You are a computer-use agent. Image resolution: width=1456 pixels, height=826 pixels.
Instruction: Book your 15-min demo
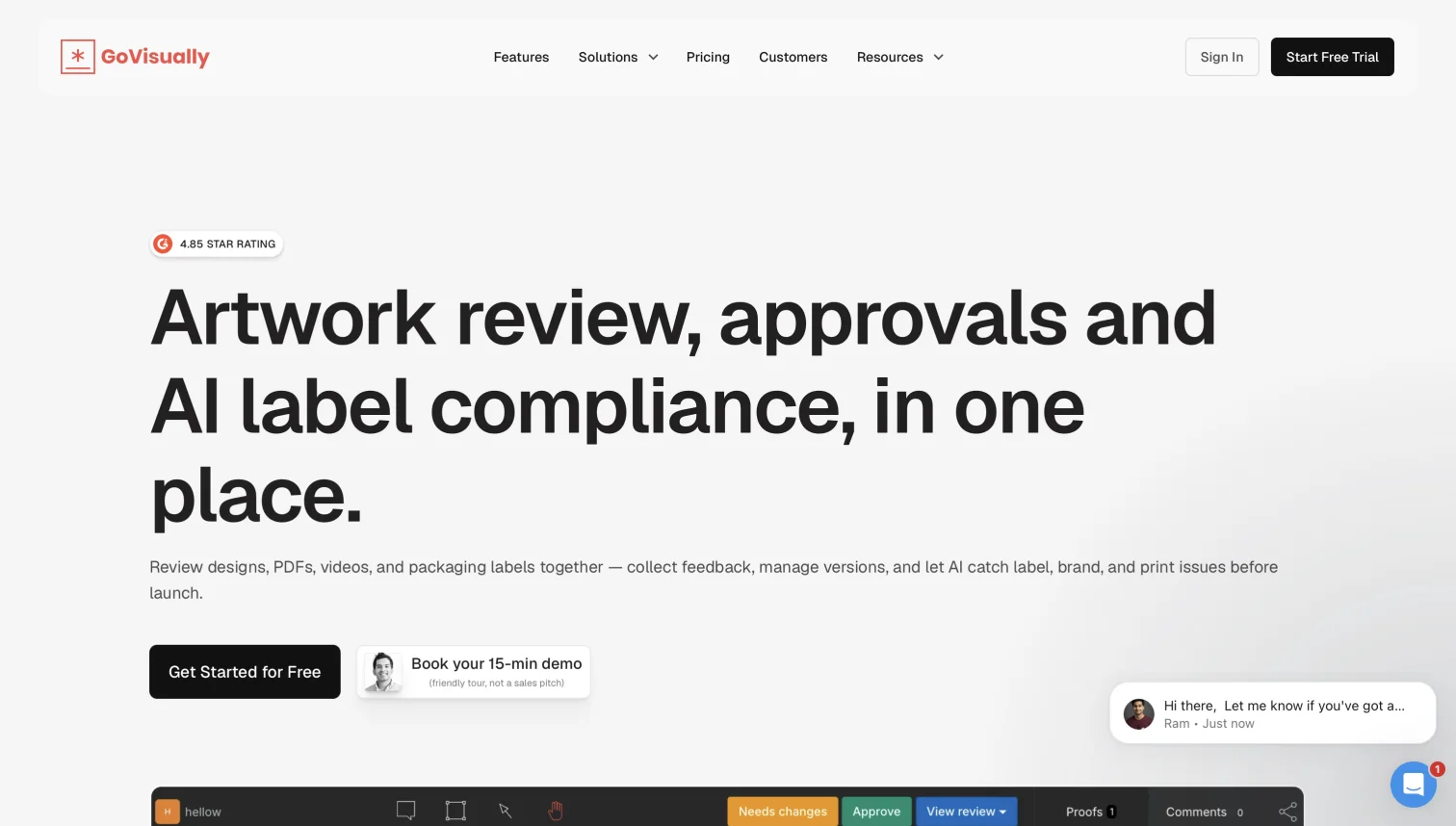[474, 672]
